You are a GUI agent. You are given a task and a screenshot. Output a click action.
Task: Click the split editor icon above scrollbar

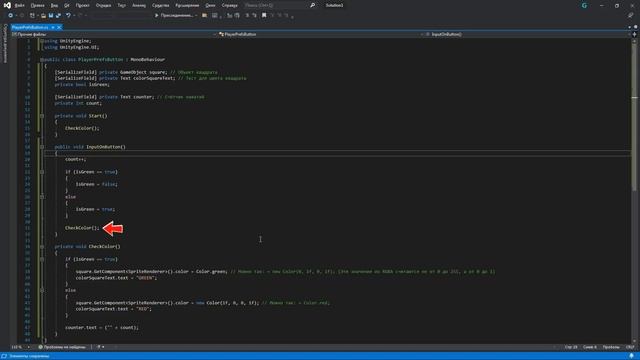(634, 34)
